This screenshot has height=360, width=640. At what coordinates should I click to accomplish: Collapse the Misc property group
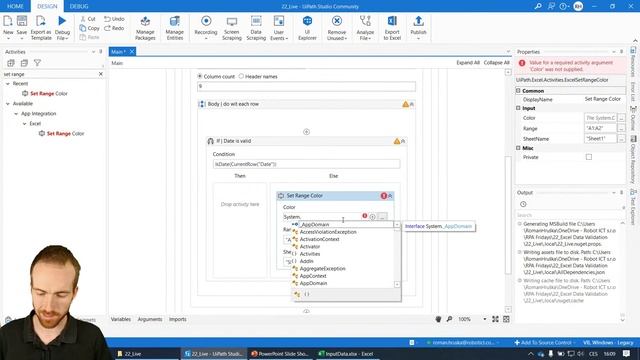518,148
